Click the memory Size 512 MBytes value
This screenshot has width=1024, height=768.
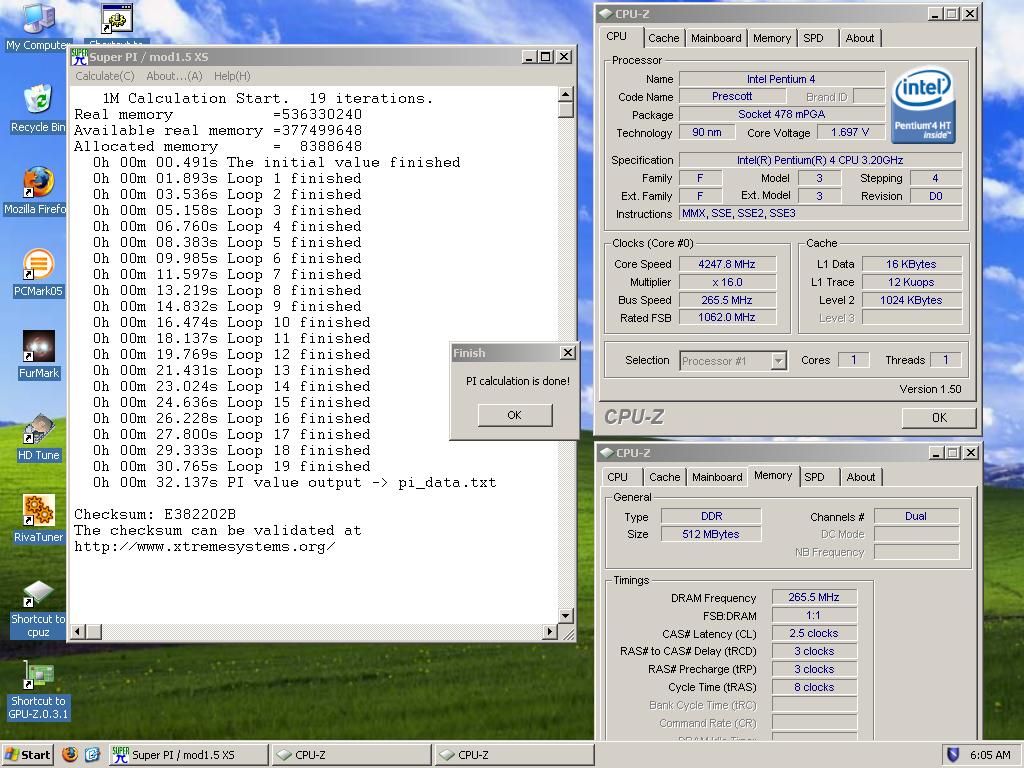tap(711, 534)
